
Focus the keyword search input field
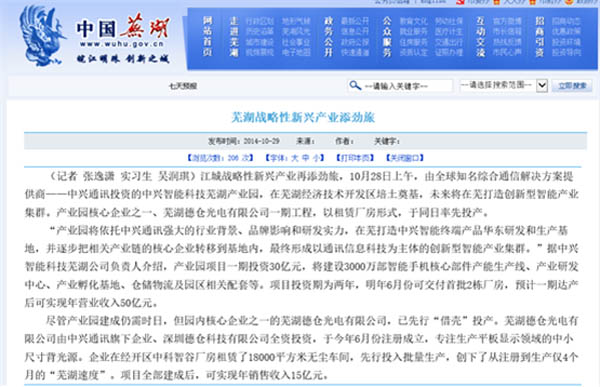pyautogui.click(x=400, y=86)
